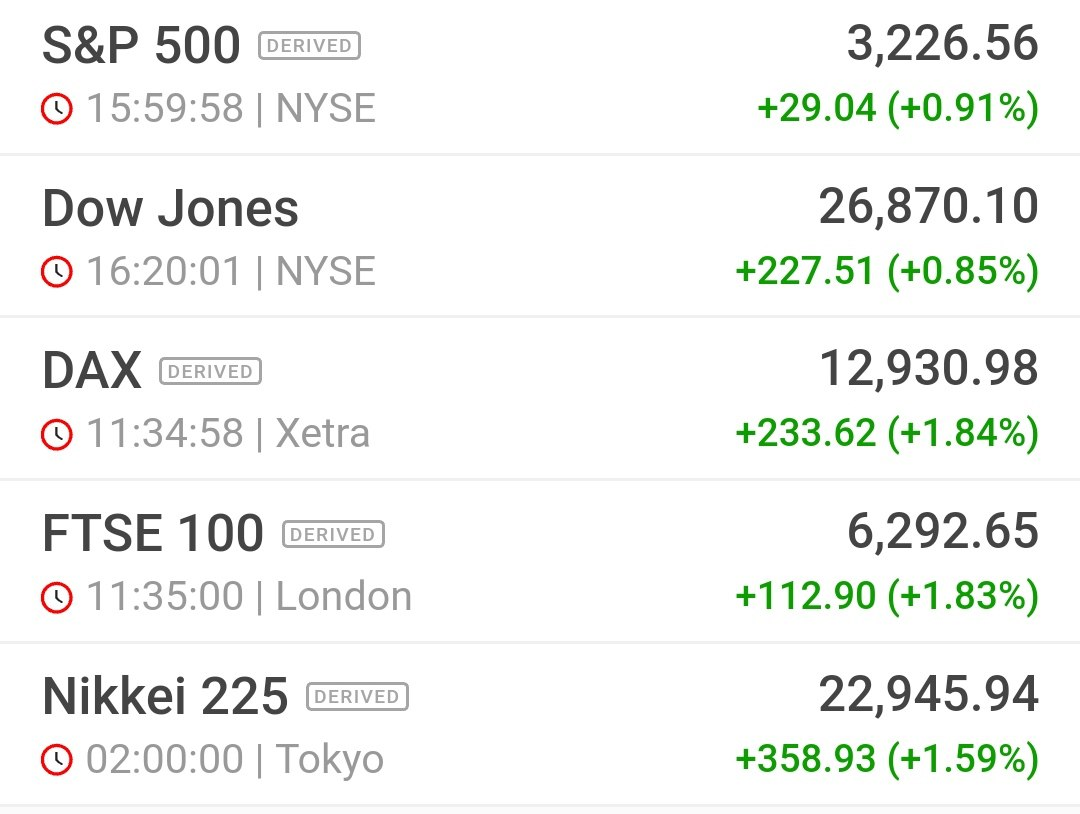The width and height of the screenshot is (1080, 814).
Task: Click the DERIVED badge next to DAX
Action: tap(210, 371)
